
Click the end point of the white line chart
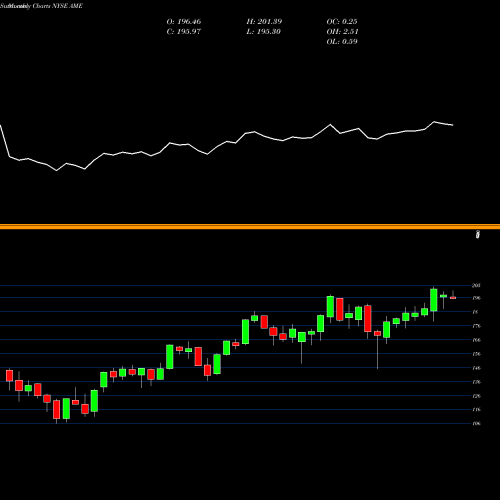tap(453, 125)
